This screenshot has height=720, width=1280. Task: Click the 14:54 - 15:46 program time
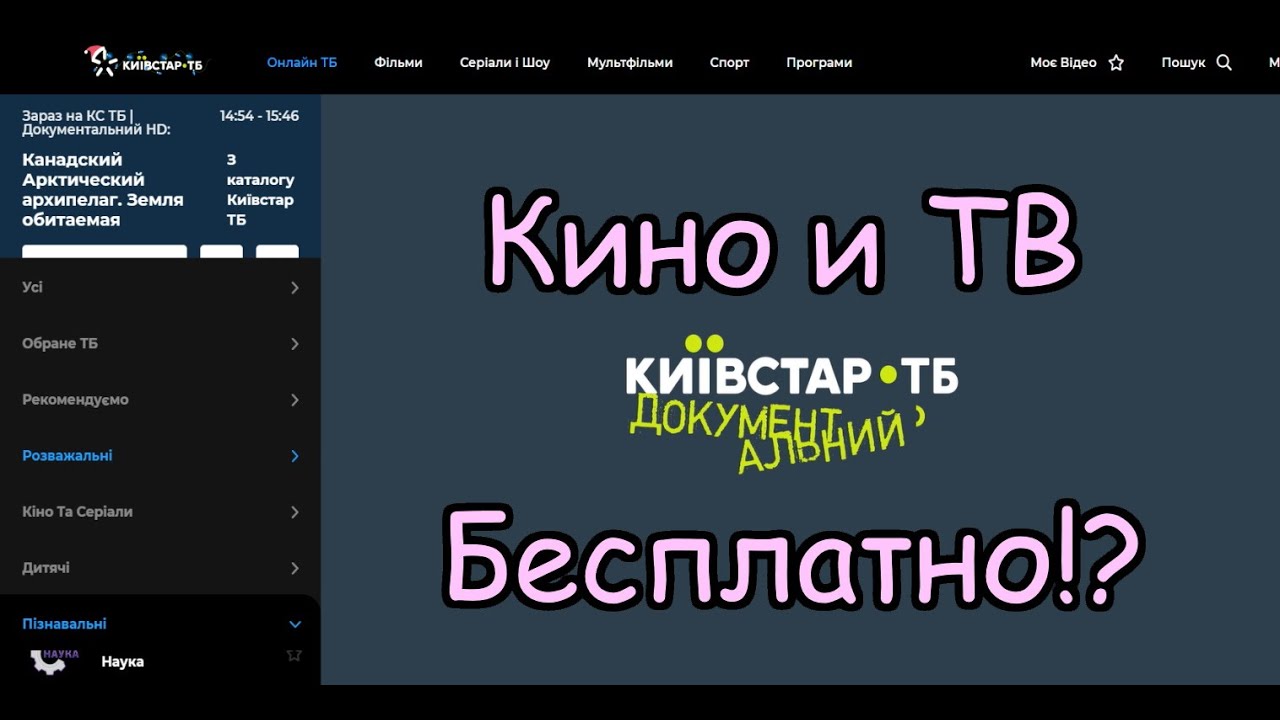pos(259,116)
